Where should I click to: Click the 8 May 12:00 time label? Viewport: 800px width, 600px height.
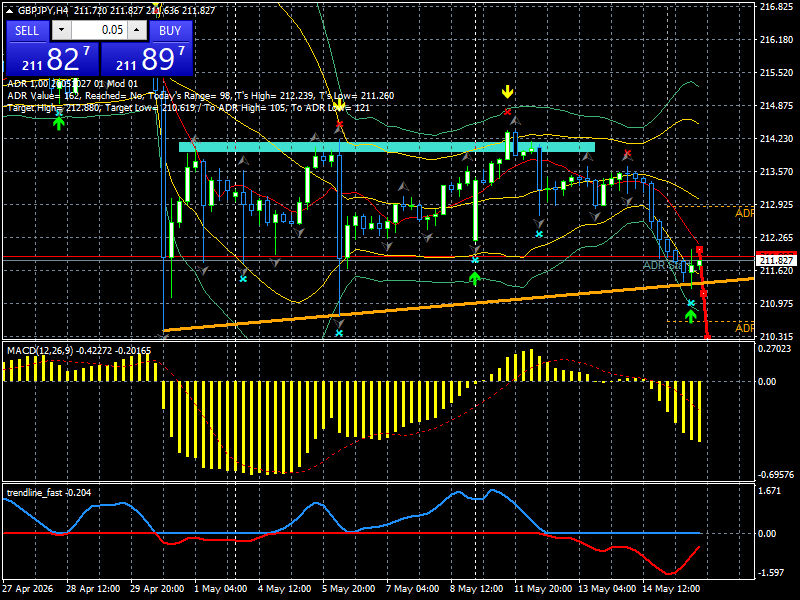tap(477, 589)
